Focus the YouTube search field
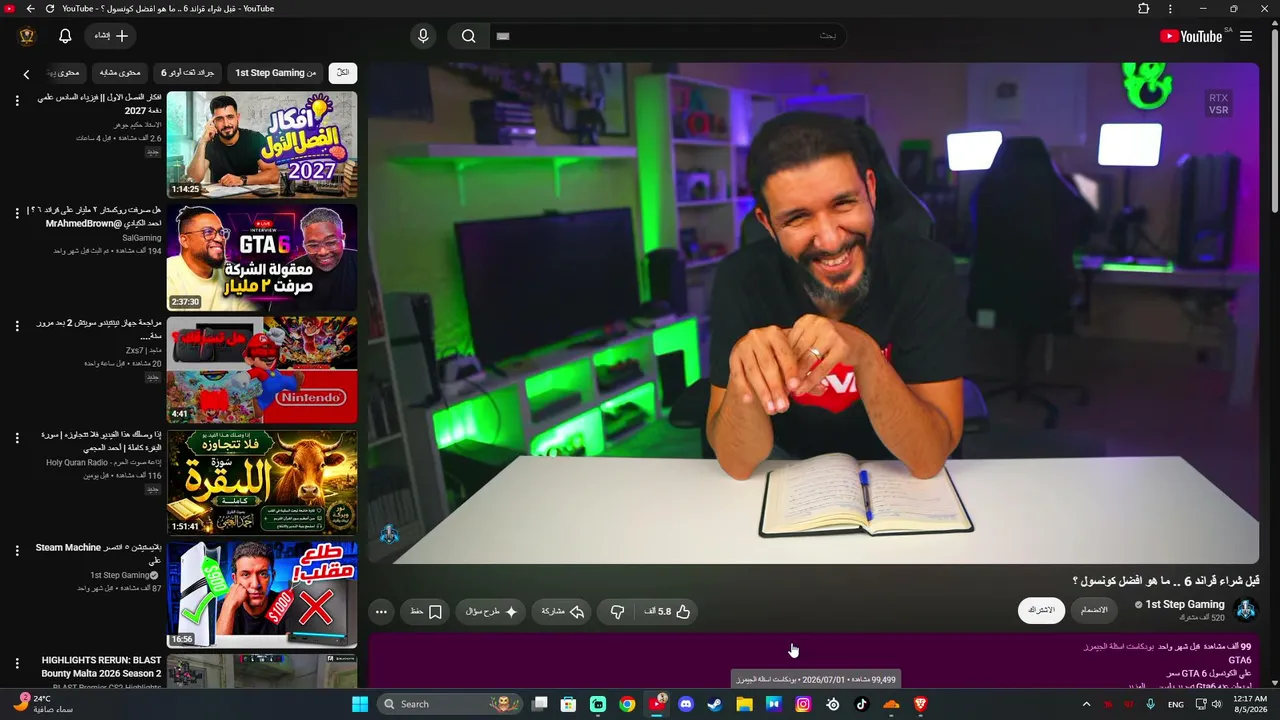This screenshot has height=720, width=1280. [666, 36]
